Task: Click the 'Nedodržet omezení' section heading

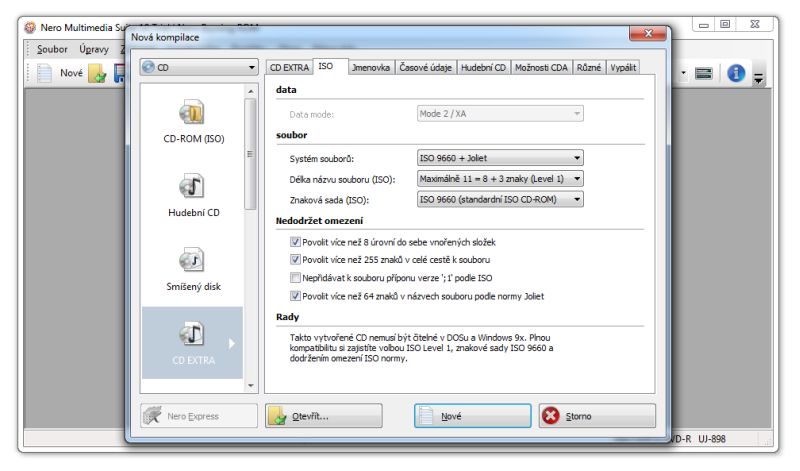Action: coord(319,221)
